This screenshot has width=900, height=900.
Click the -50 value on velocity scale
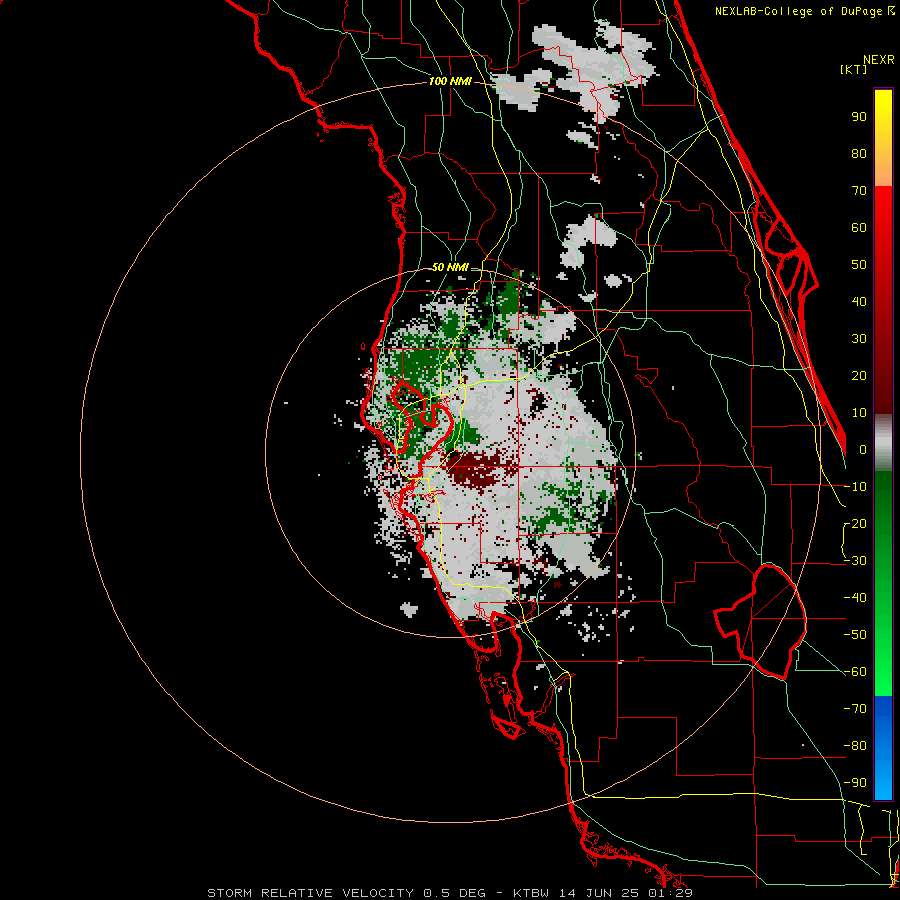pos(855,635)
